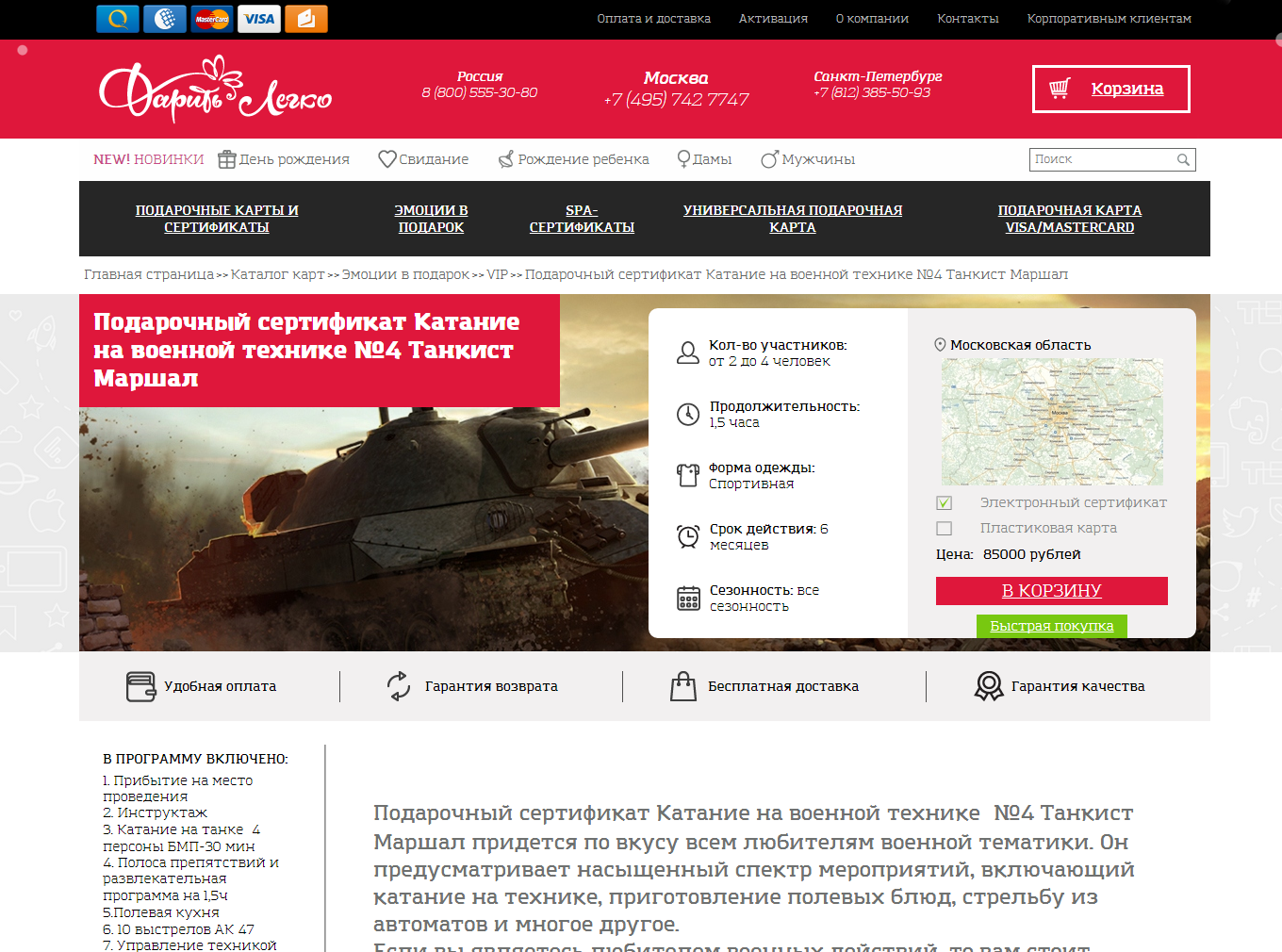1282x952 pixels.
Task: Click the Москва phone number +7 (495) 742 7747
Action: coord(677,99)
